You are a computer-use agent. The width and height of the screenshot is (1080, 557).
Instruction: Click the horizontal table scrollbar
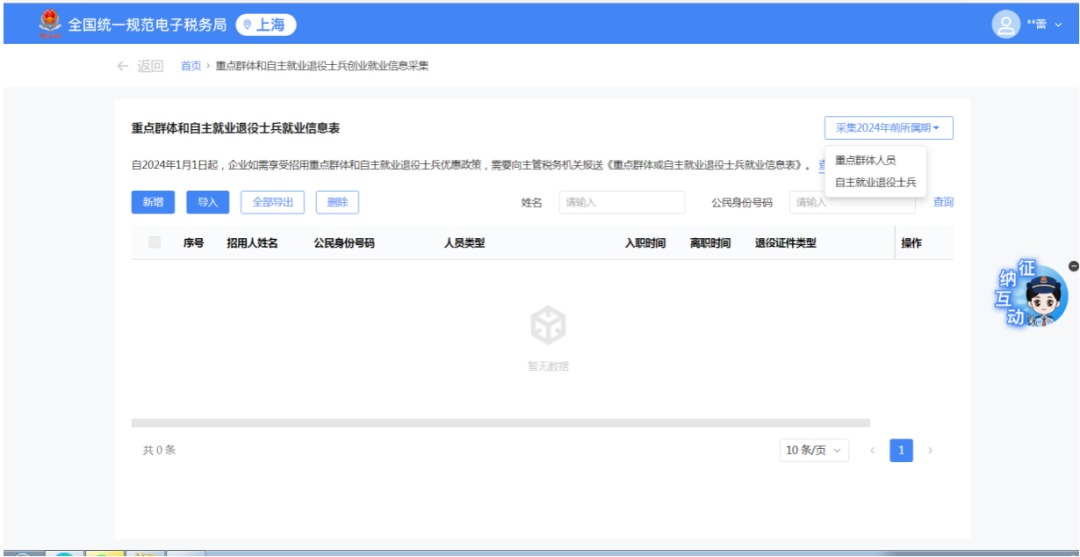tap(500, 423)
